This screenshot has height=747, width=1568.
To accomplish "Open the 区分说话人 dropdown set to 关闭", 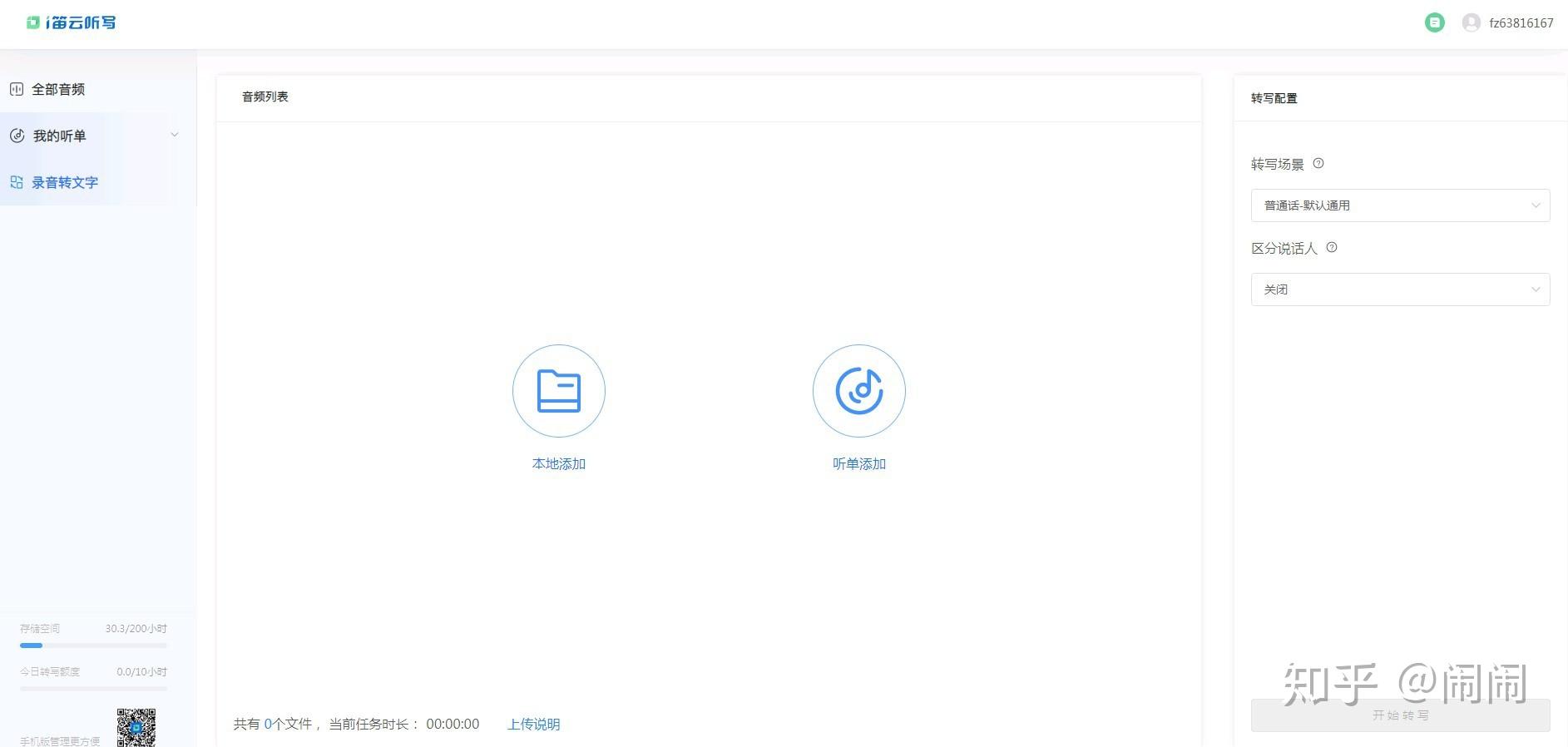I will coord(1400,289).
